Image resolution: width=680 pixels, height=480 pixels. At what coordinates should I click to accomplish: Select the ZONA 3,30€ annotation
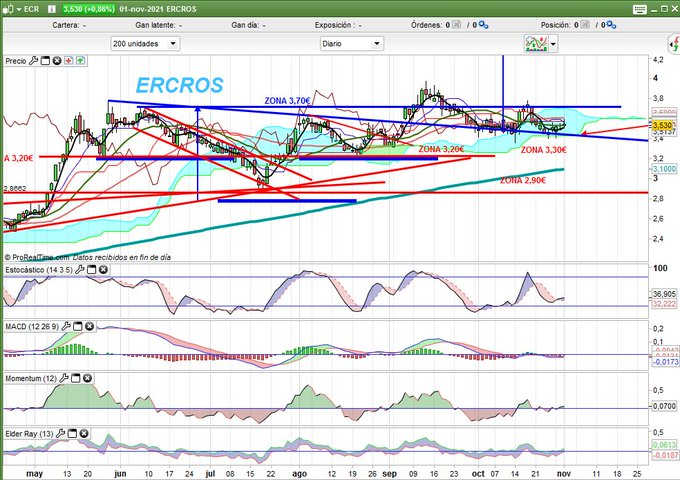click(x=543, y=150)
